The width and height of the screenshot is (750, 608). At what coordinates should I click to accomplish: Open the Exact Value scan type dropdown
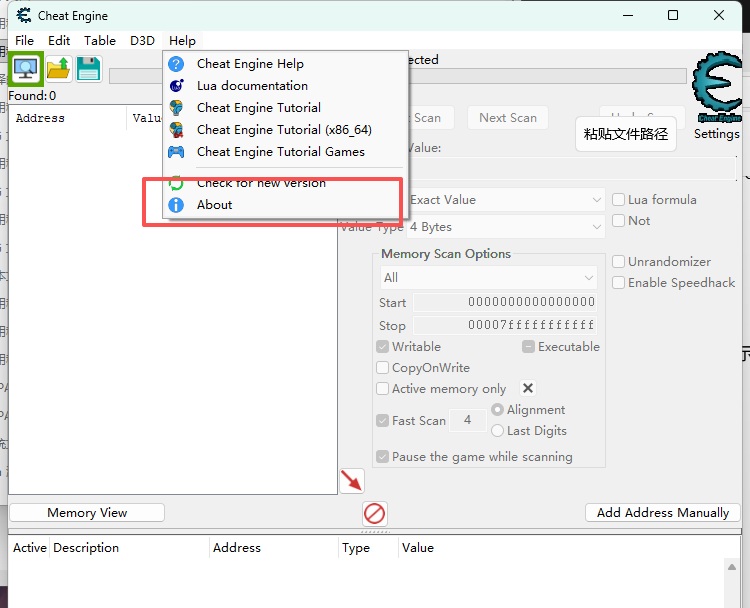pos(506,199)
